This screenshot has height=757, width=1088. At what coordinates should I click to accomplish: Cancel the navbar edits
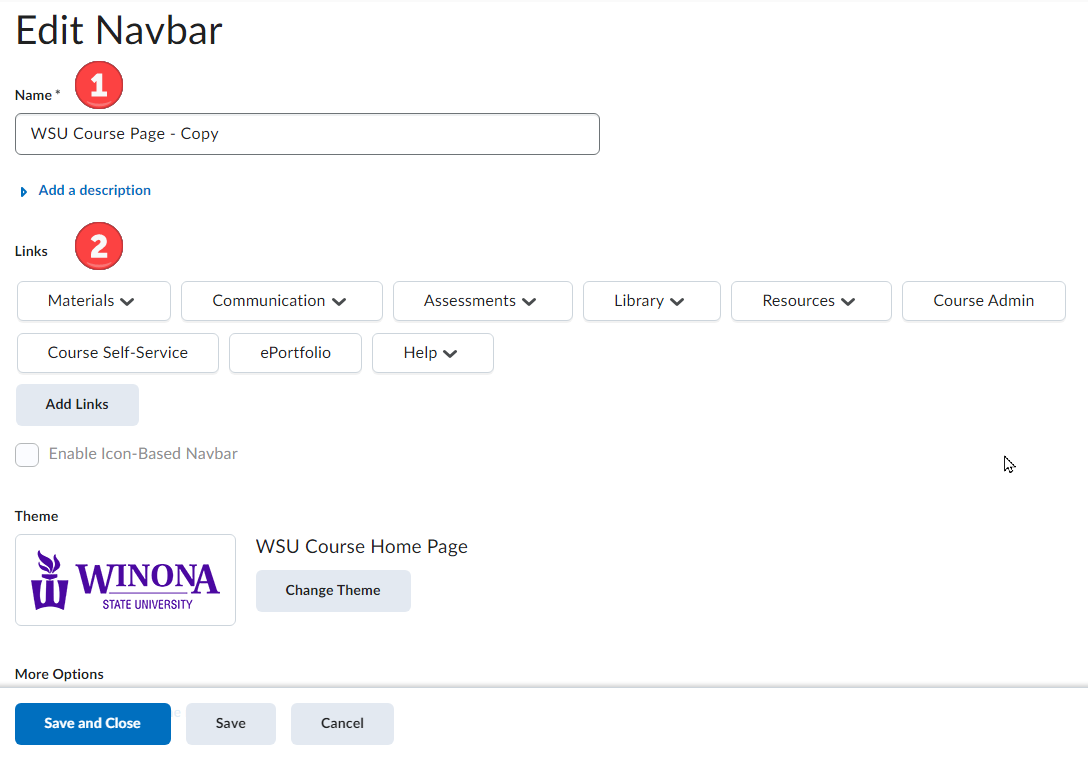(x=342, y=724)
